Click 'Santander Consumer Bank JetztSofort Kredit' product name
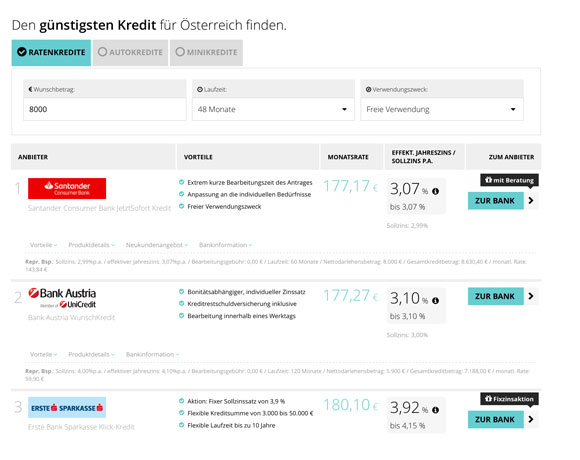 click(x=100, y=208)
